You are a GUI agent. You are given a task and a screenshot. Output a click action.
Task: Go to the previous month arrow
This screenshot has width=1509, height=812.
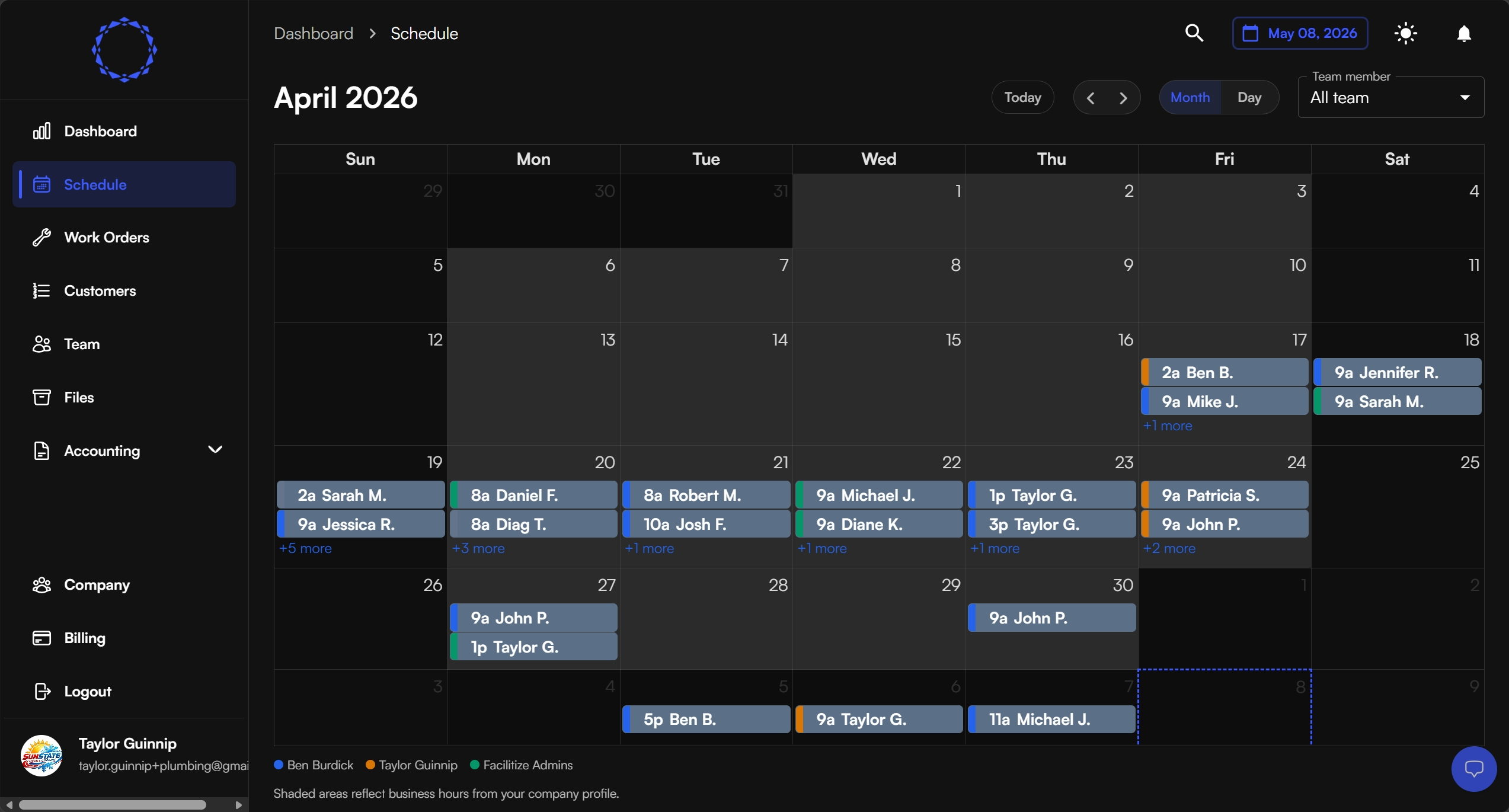pyautogui.click(x=1091, y=98)
